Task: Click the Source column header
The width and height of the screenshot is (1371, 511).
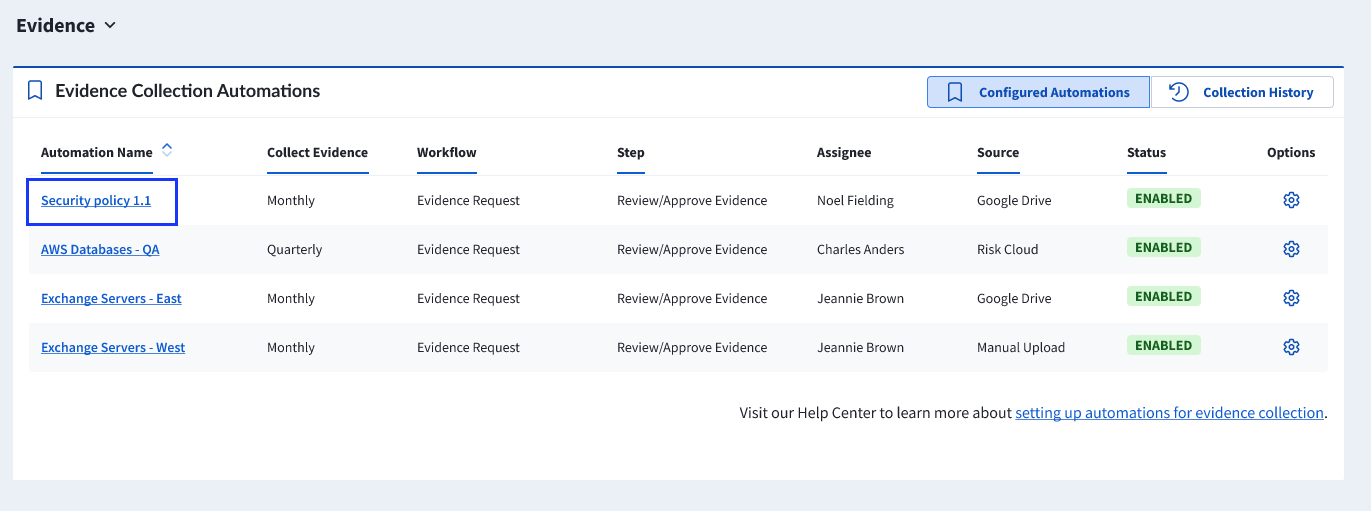Action: tap(998, 152)
